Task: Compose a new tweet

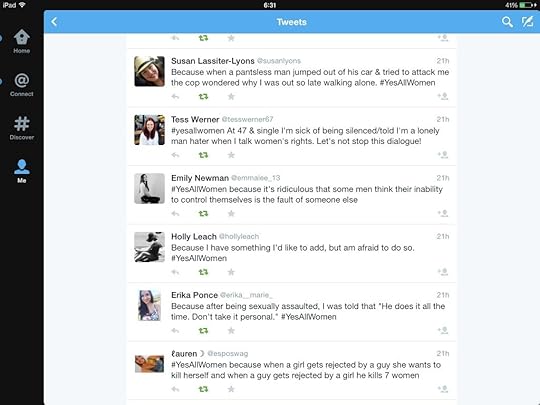Action: point(527,22)
